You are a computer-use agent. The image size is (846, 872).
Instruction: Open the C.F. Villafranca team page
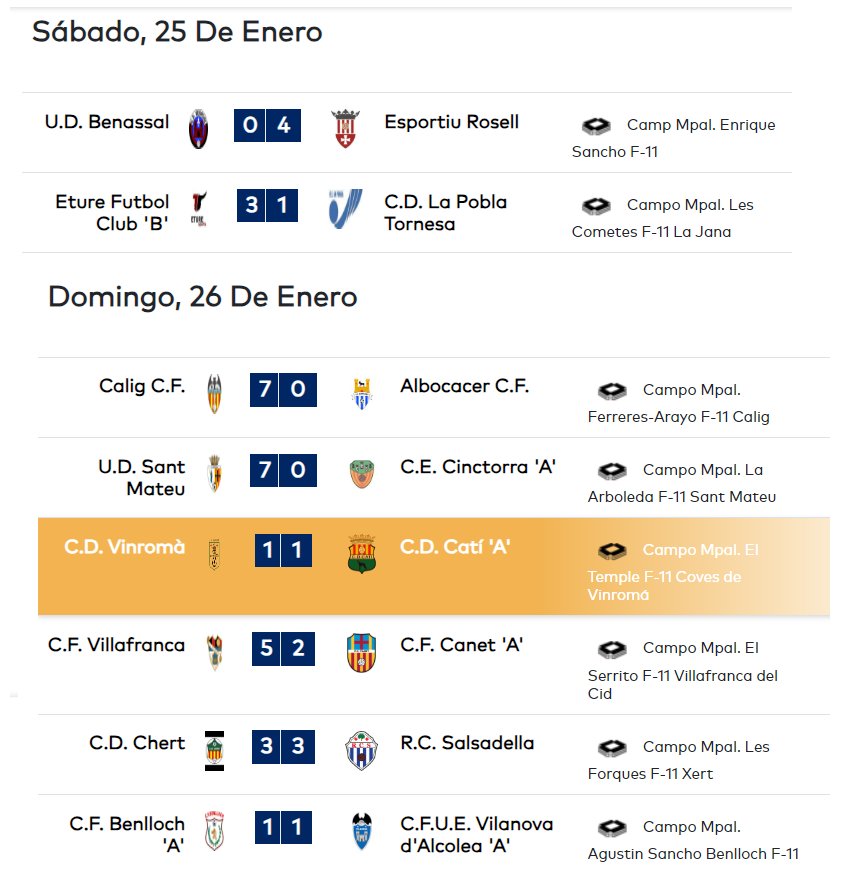116,645
